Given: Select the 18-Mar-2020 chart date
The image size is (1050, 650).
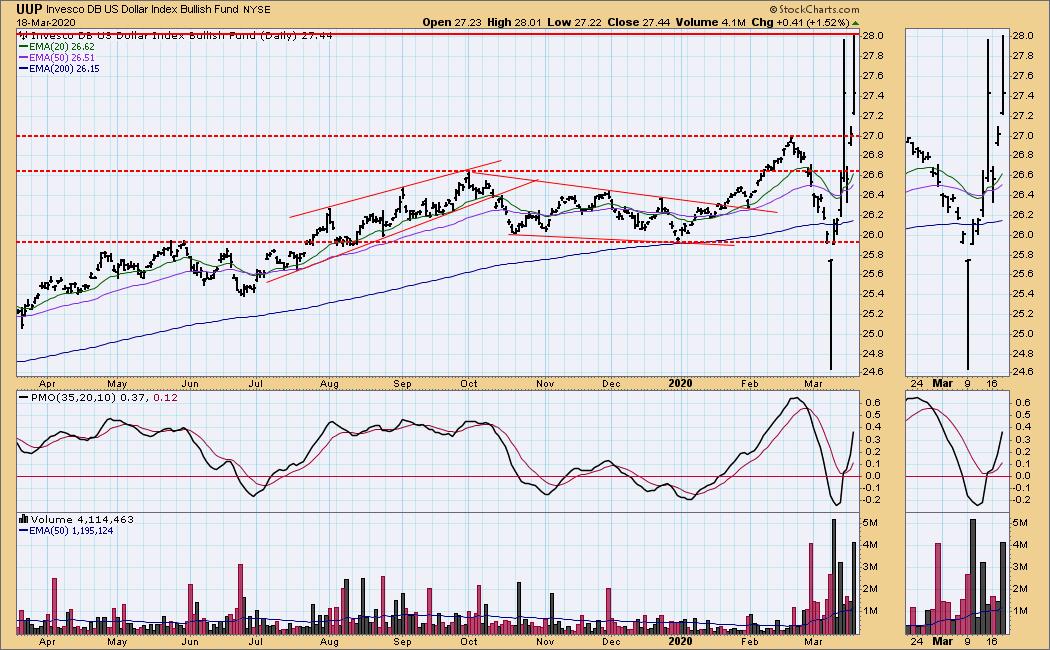Looking at the screenshot, I should coord(46,22).
